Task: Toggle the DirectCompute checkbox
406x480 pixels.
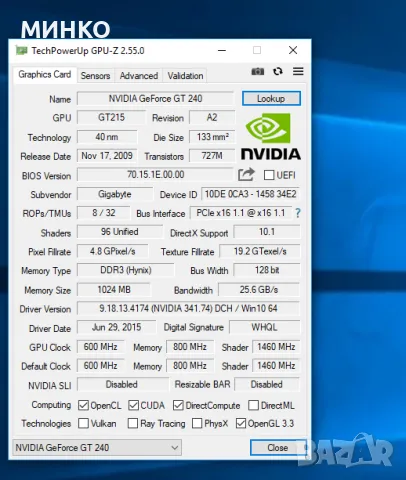Action: (178, 405)
